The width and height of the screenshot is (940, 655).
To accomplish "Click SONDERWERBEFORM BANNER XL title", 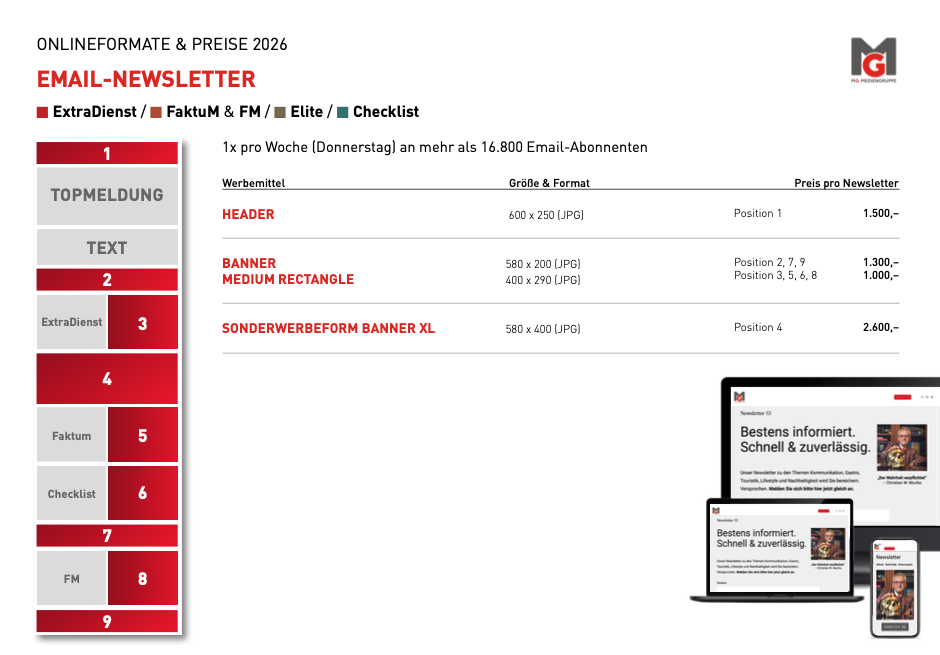I will [x=328, y=328].
